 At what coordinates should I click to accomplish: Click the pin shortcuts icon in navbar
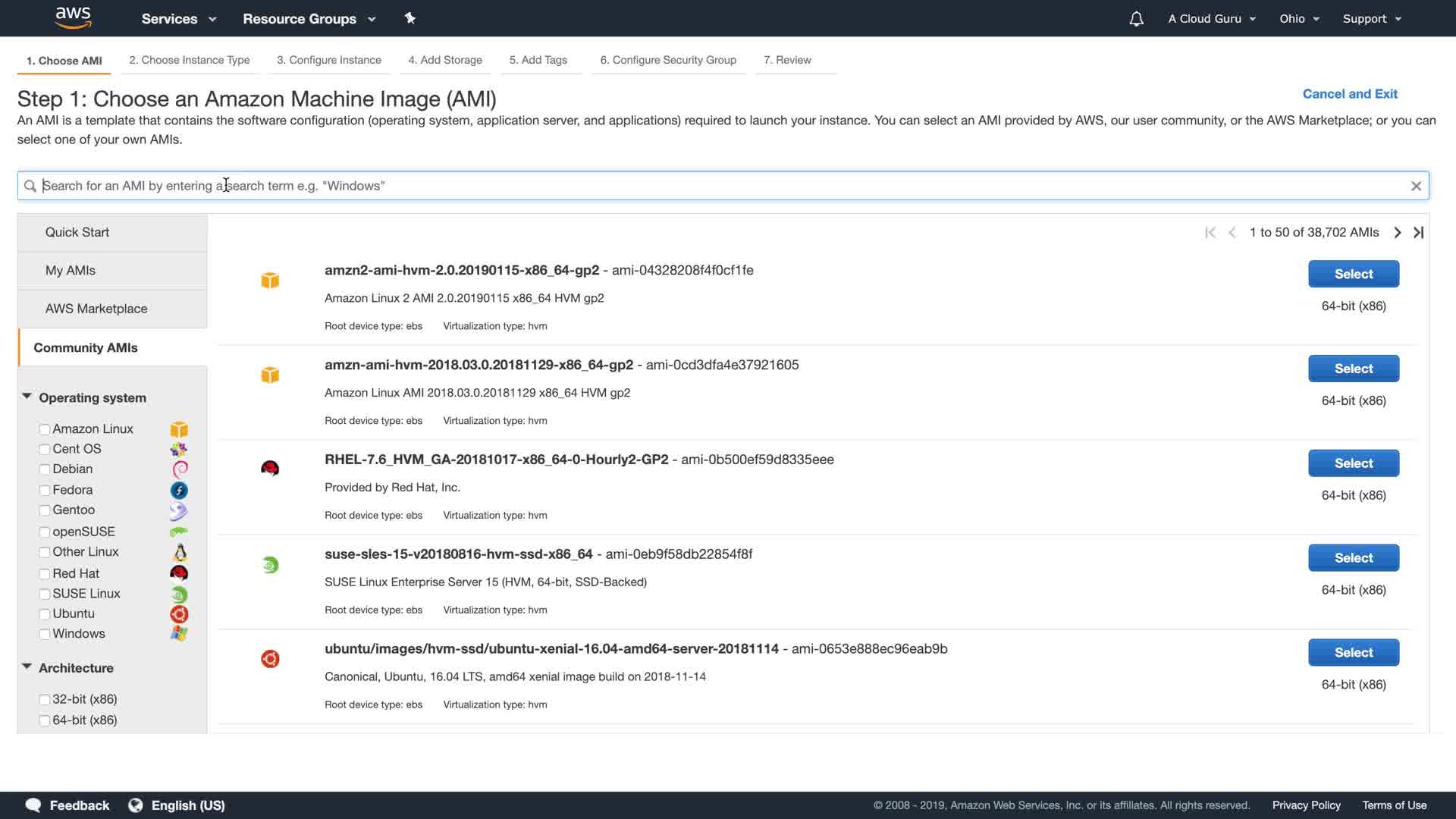click(409, 18)
